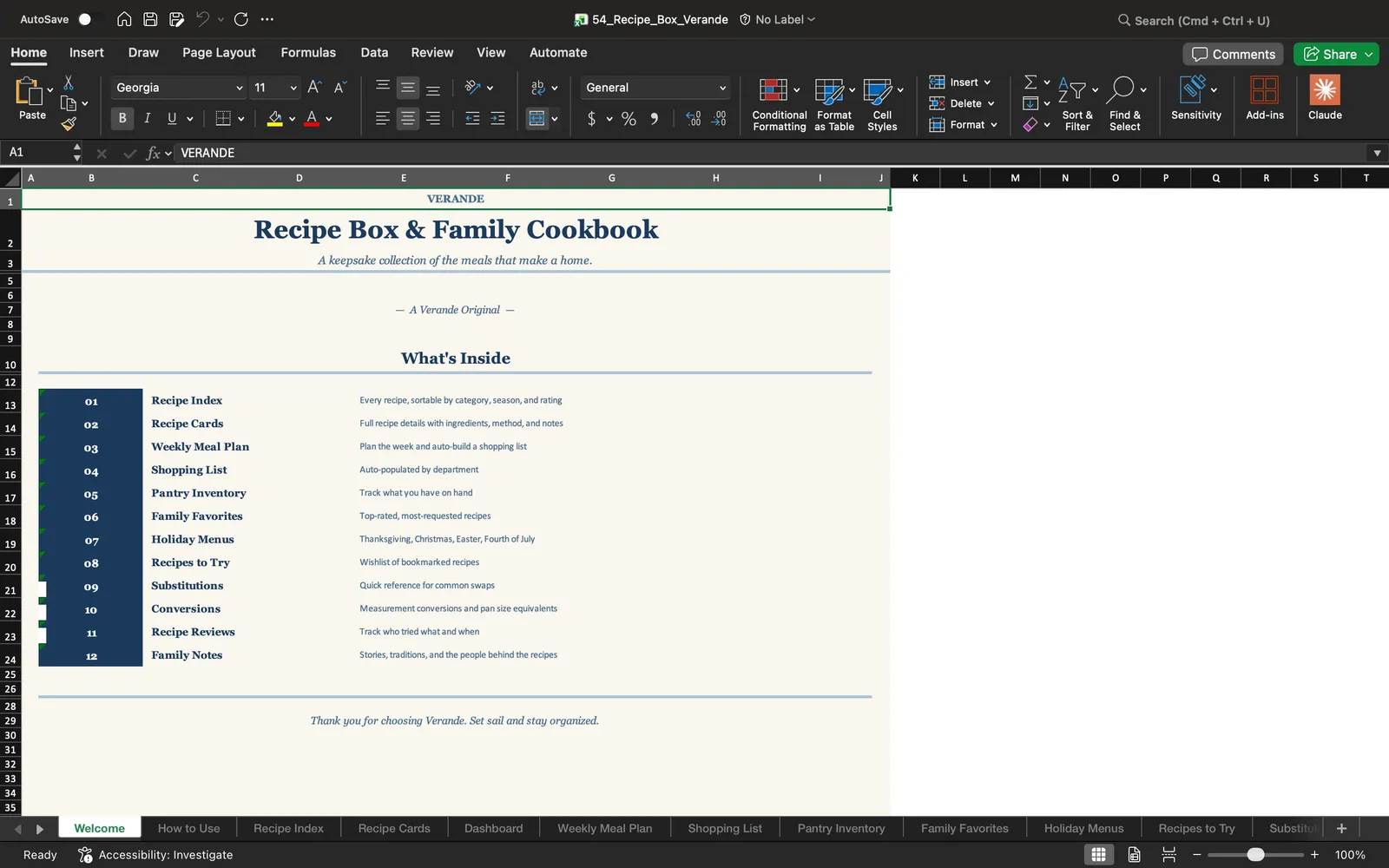The image size is (1389, 868).
Task: Switch to the Holiday Menus sheet tab
Action: point(1083,828)
